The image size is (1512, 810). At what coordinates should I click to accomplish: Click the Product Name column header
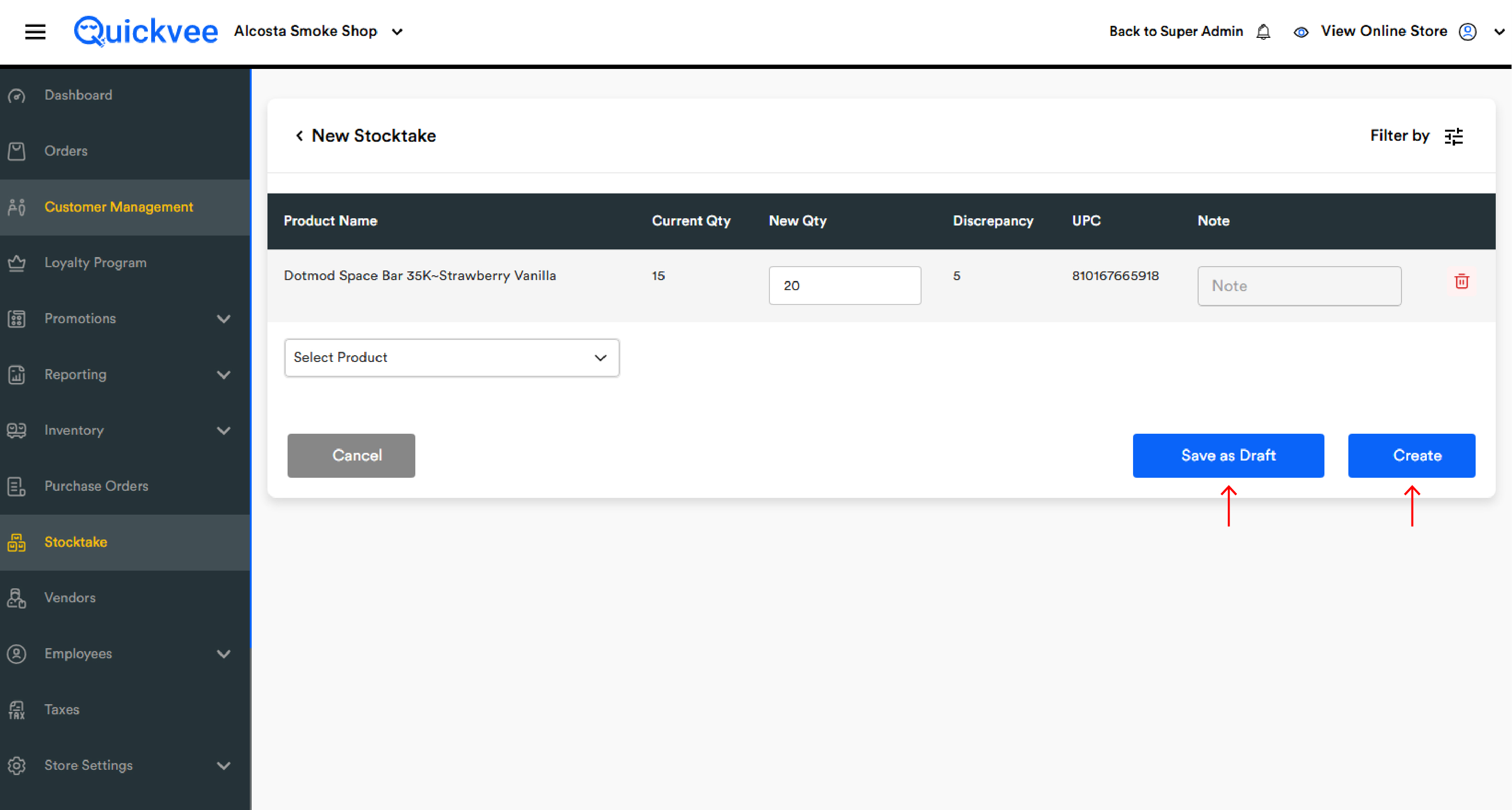331,221
